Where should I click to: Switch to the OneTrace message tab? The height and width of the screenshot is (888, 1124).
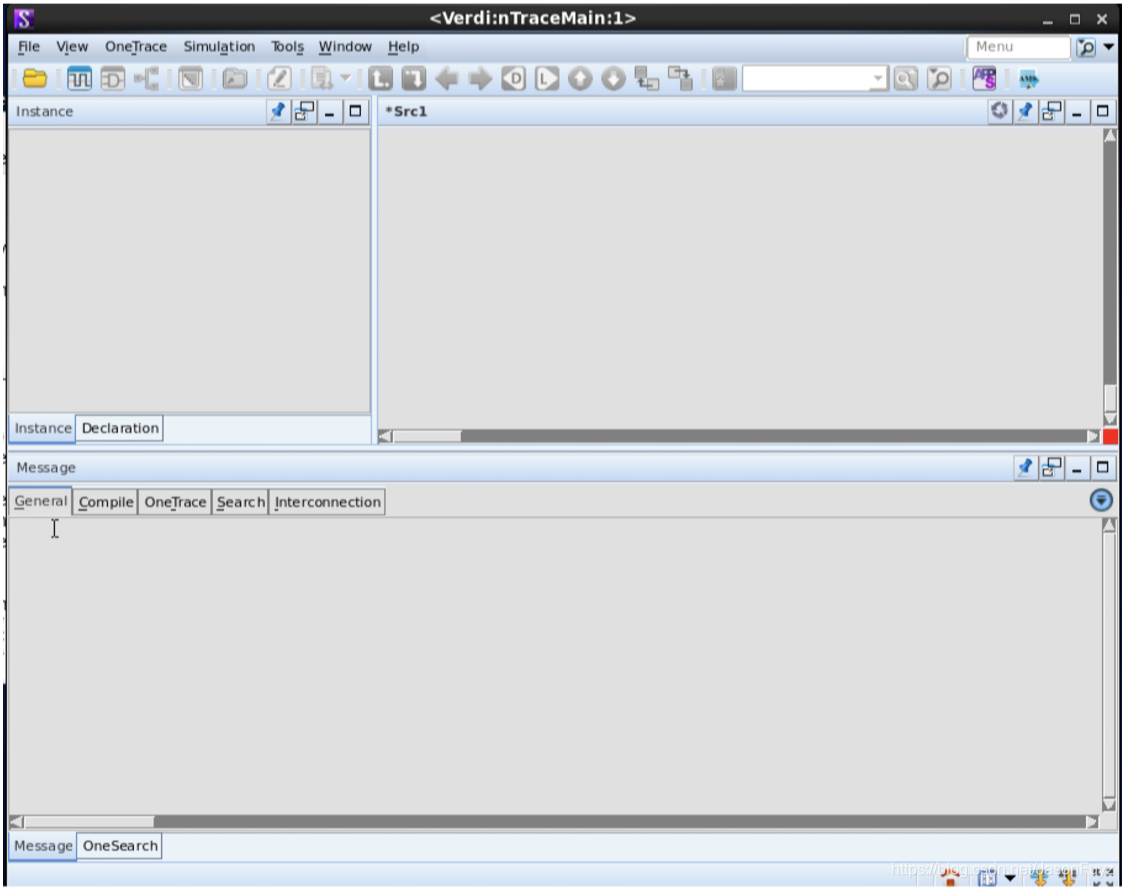pyautogui.click(x=175, y=502)
